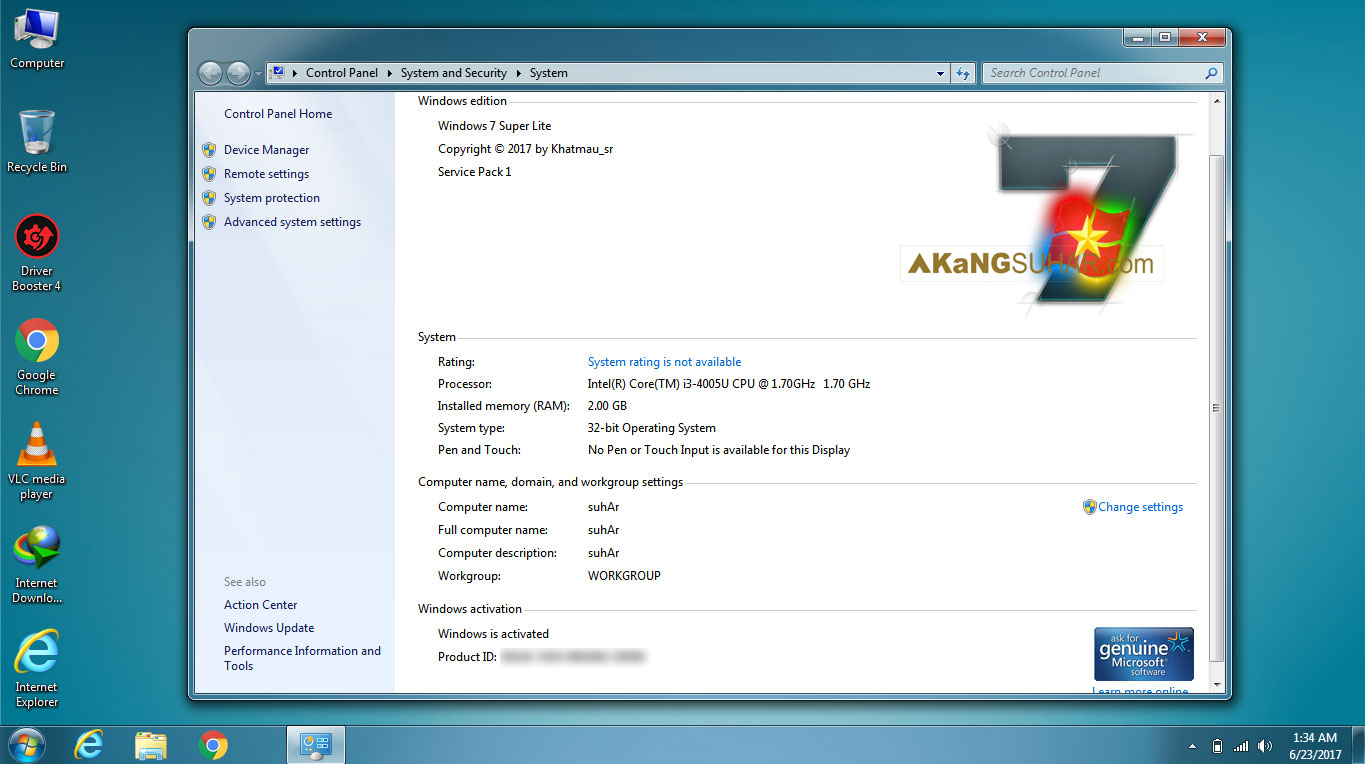Select the System breadcrumb segment
This screenshot has width=1365, height=764.
(x=549, y=73)
